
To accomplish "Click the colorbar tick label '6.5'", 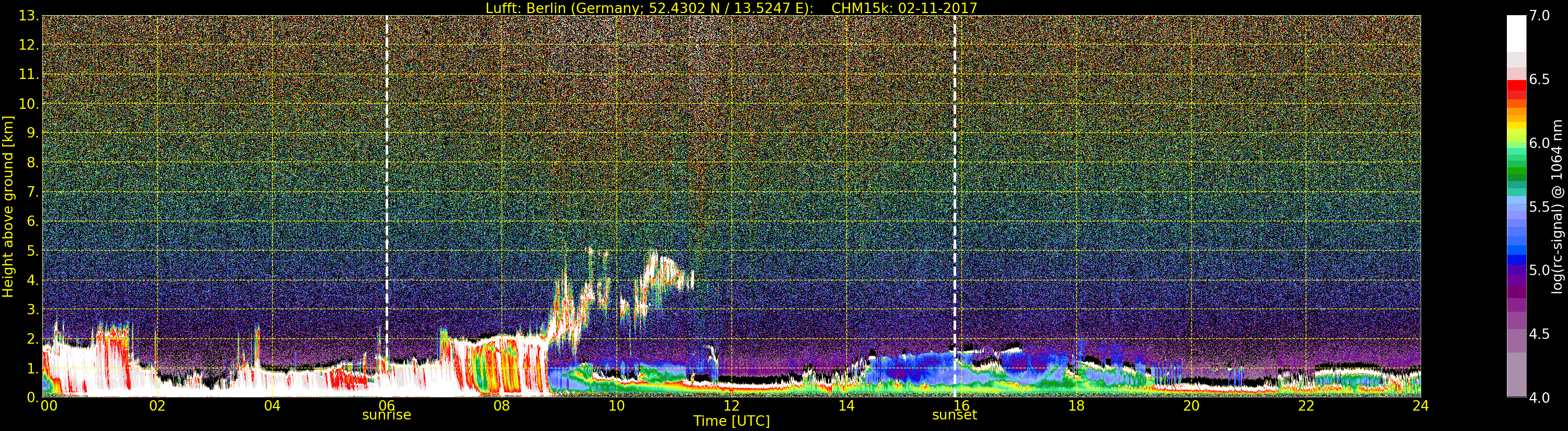I will point(1539,80).
